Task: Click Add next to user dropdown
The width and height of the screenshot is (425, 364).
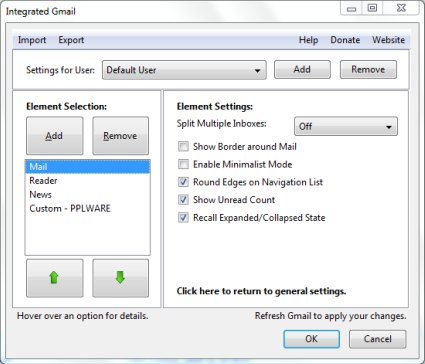Action: (x=302, y=69)
